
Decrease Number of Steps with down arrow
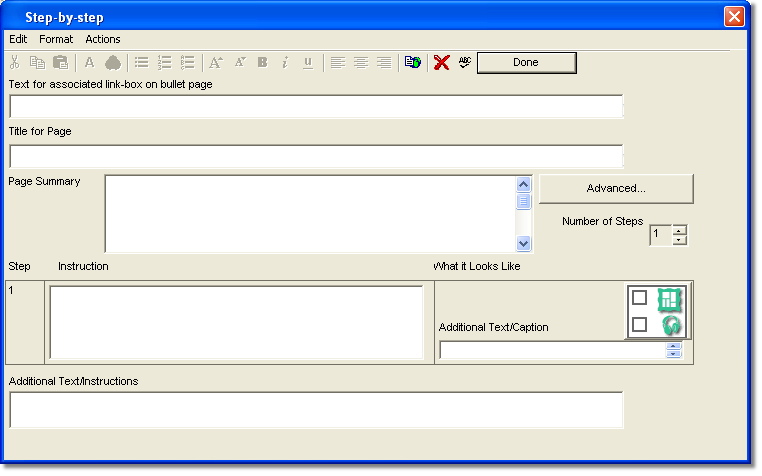click(680, 241)
